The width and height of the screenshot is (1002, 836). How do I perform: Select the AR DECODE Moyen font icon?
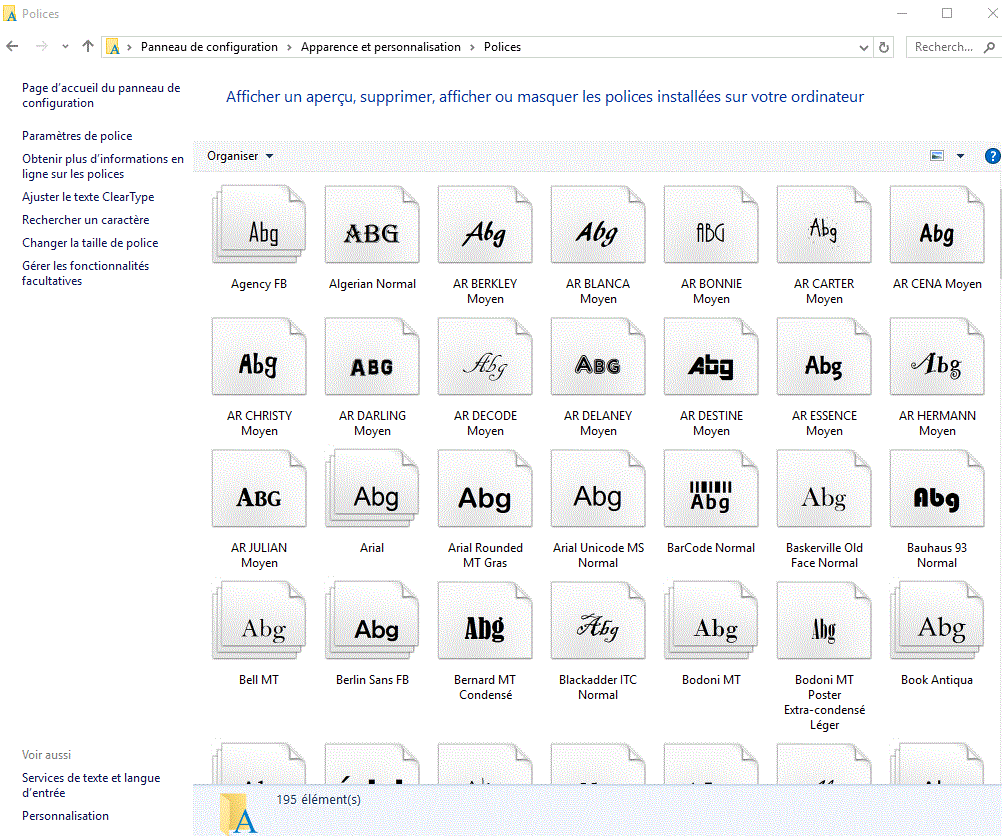[x=485, y=356]
